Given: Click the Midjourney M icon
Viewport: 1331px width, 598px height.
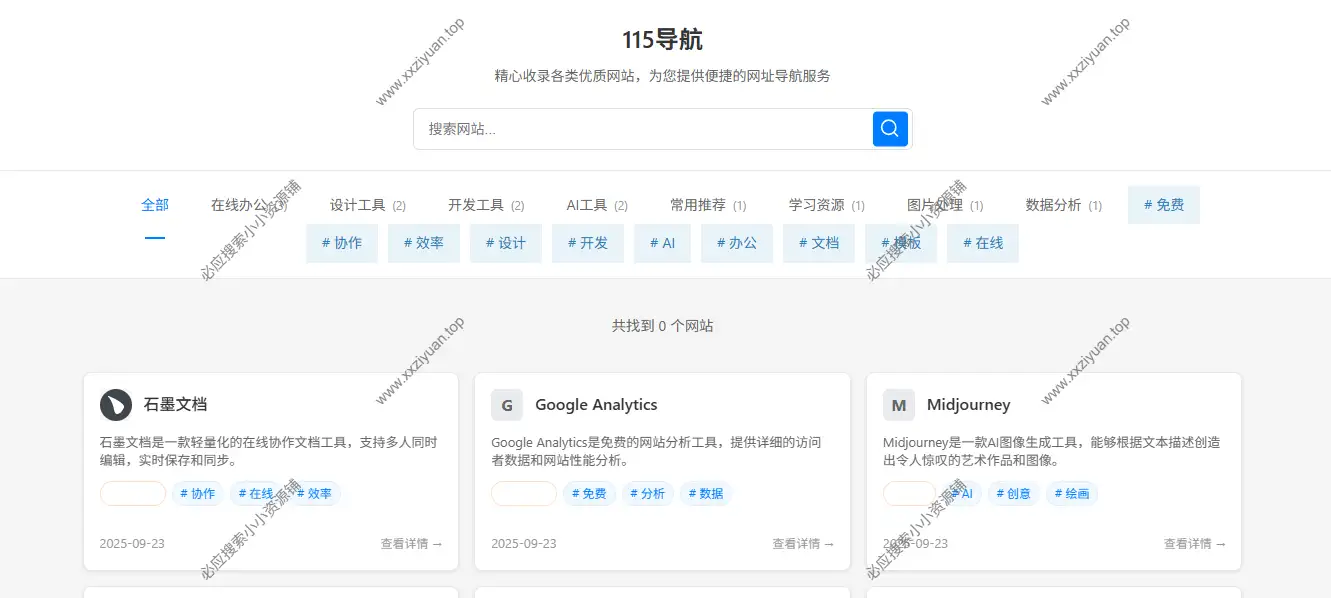Looking at the screenshot, I should coord(899,405).
